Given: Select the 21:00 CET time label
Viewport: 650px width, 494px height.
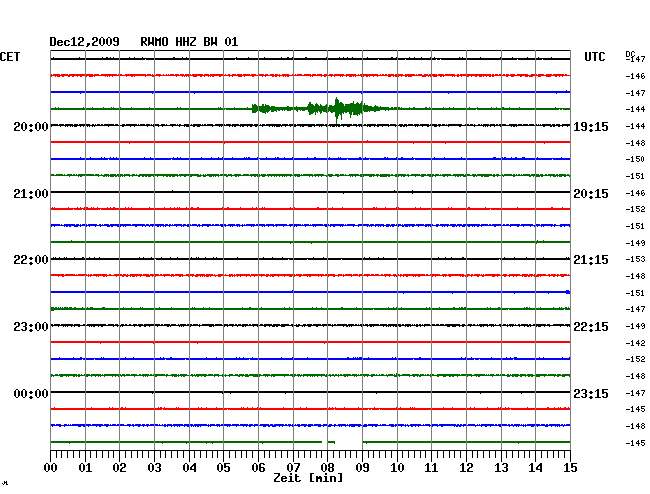Looking at the screenshot, I should click(x=31, y=194).
